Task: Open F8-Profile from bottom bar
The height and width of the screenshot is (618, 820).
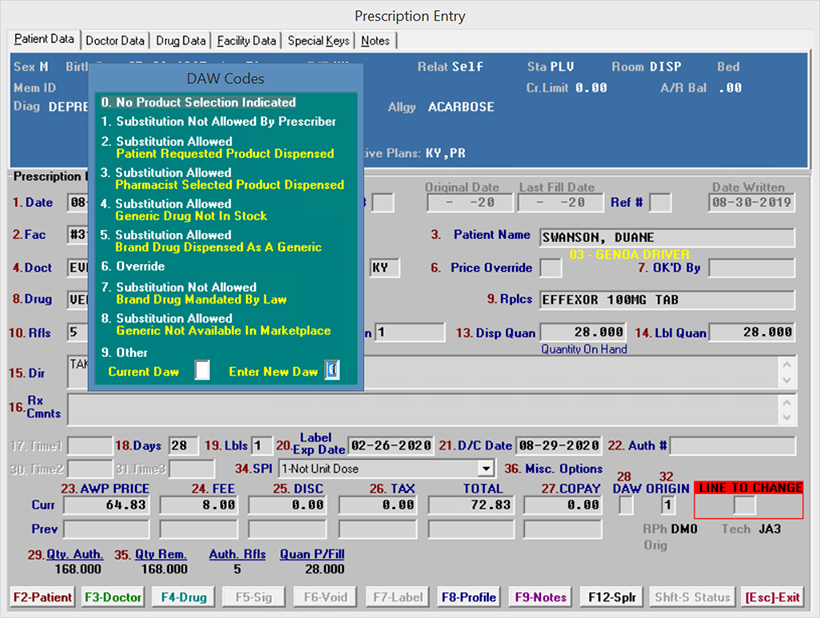Action: (467, 597)
